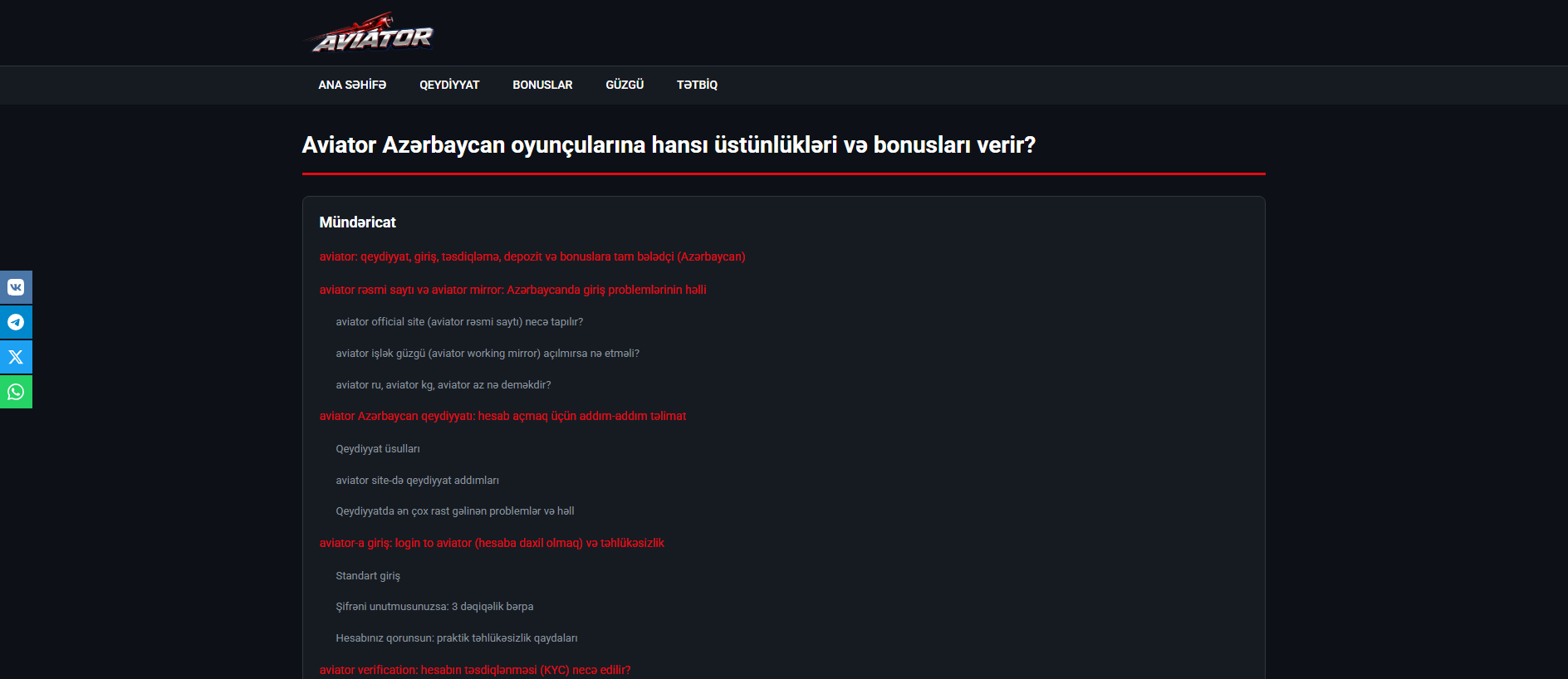
Task: Go to 'aviator işlək güzgü' entry
Action: pos(488,354)
